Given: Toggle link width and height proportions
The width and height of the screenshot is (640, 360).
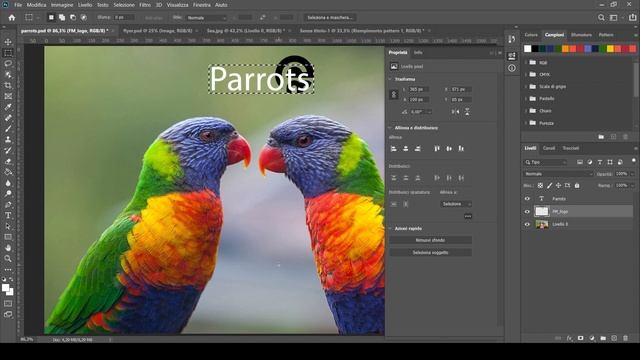Looking at the screenshot, I should 394,95.
